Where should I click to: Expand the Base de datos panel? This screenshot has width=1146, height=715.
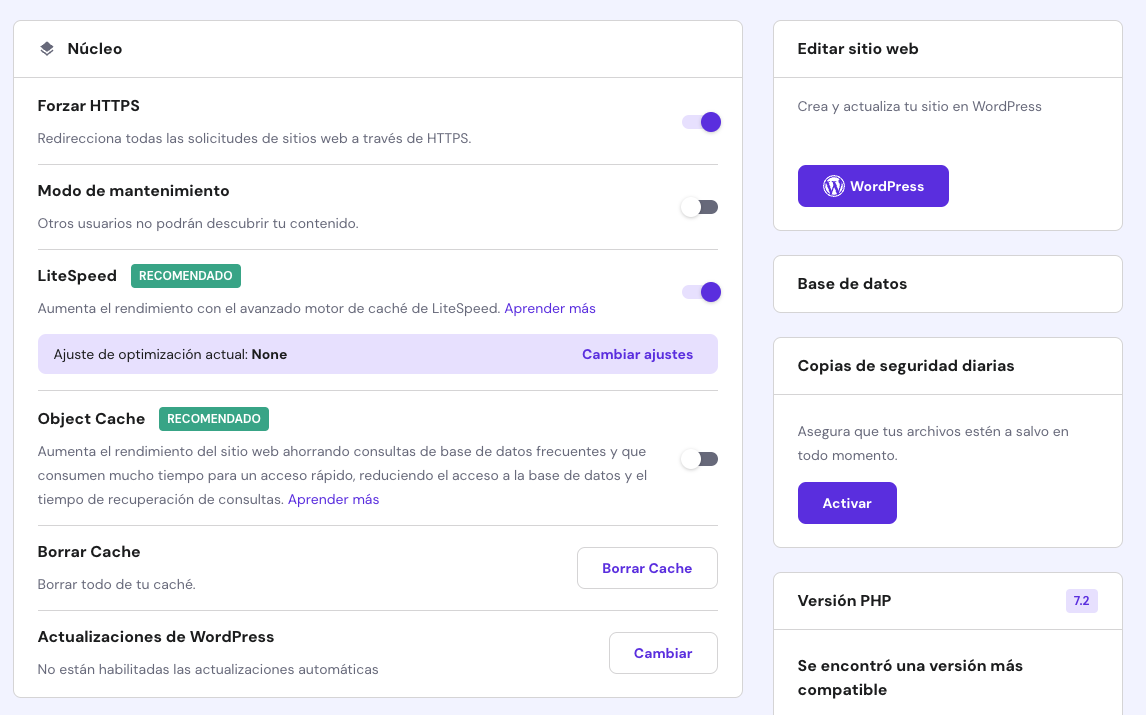(947, 284)
